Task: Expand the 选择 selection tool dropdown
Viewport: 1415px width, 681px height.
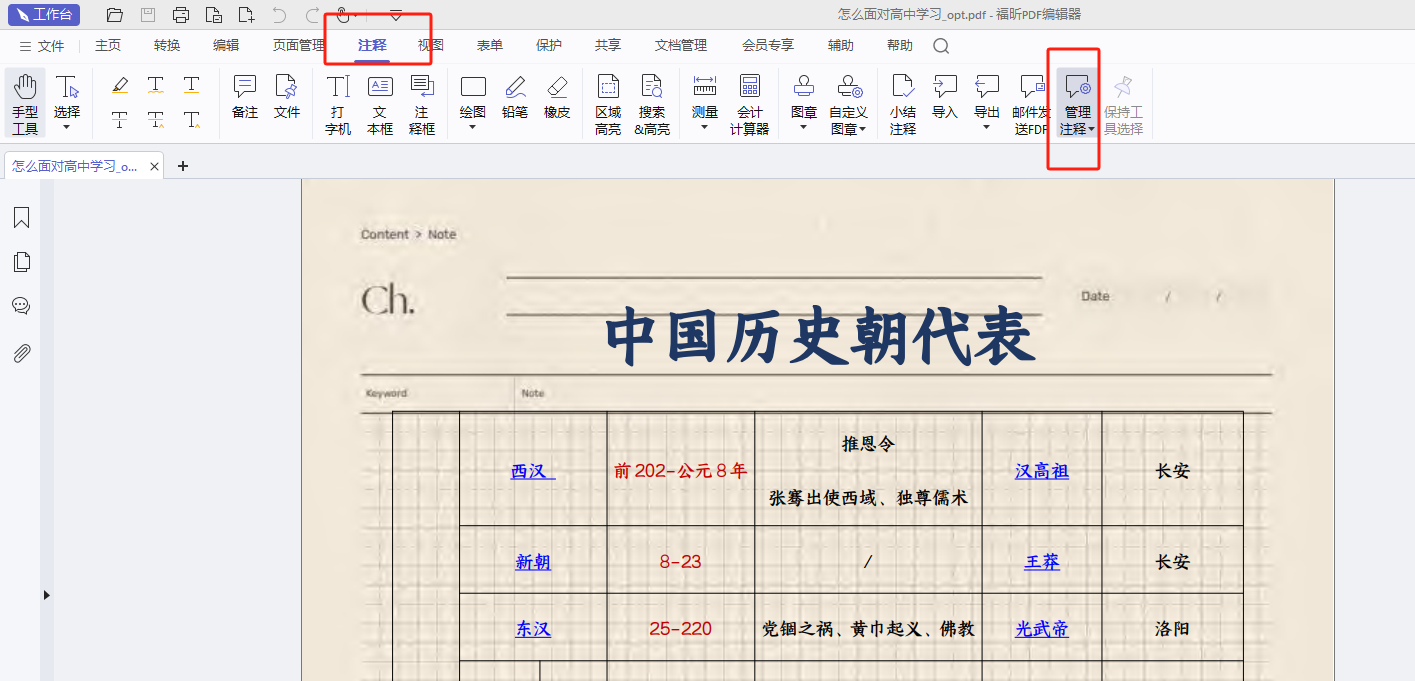Action: coord(67,127)
